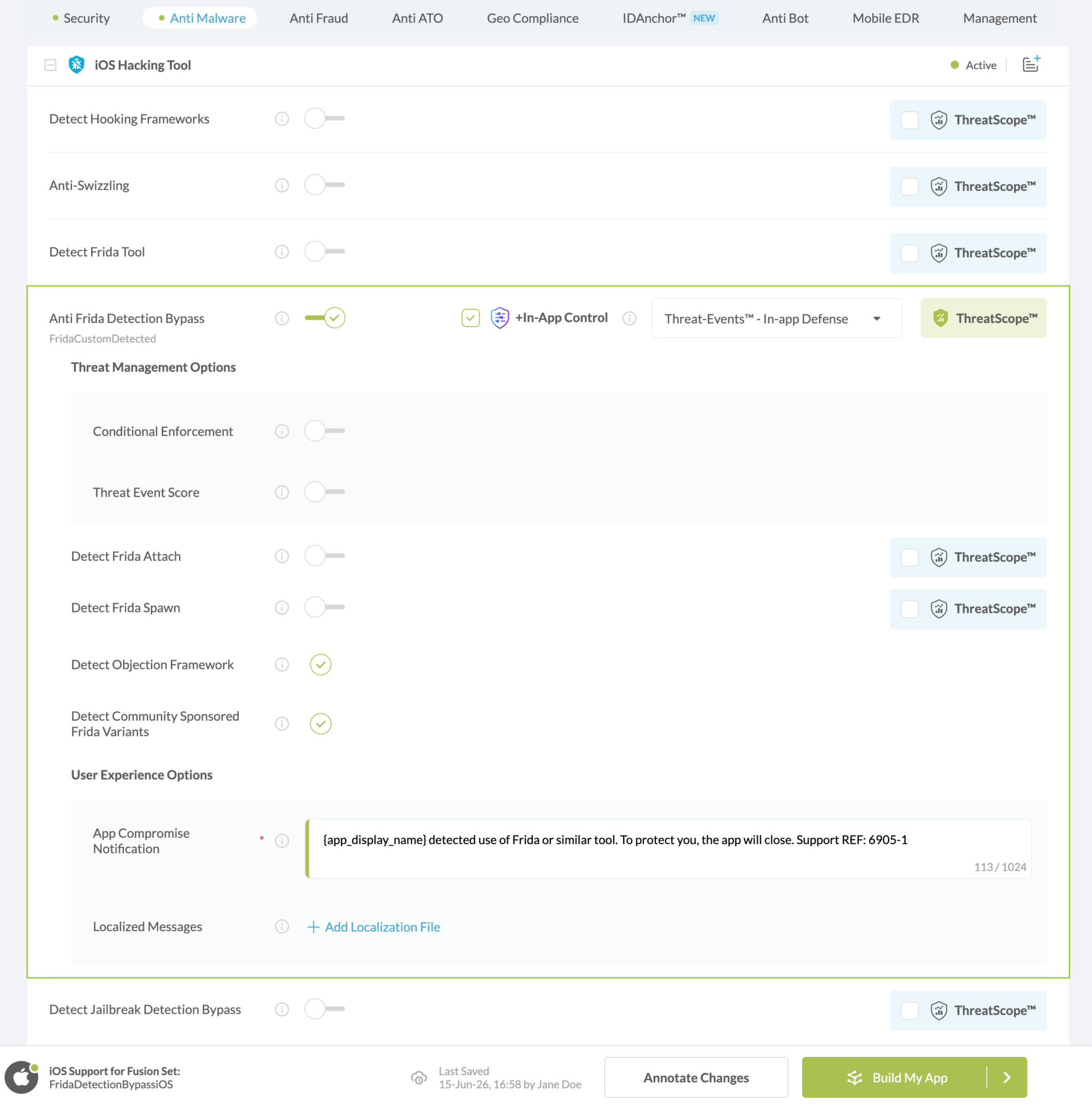Viewport: 1092px width, 1107px height.
Task: Open info icon for Detect Frida Spawn
Action: 282,608
